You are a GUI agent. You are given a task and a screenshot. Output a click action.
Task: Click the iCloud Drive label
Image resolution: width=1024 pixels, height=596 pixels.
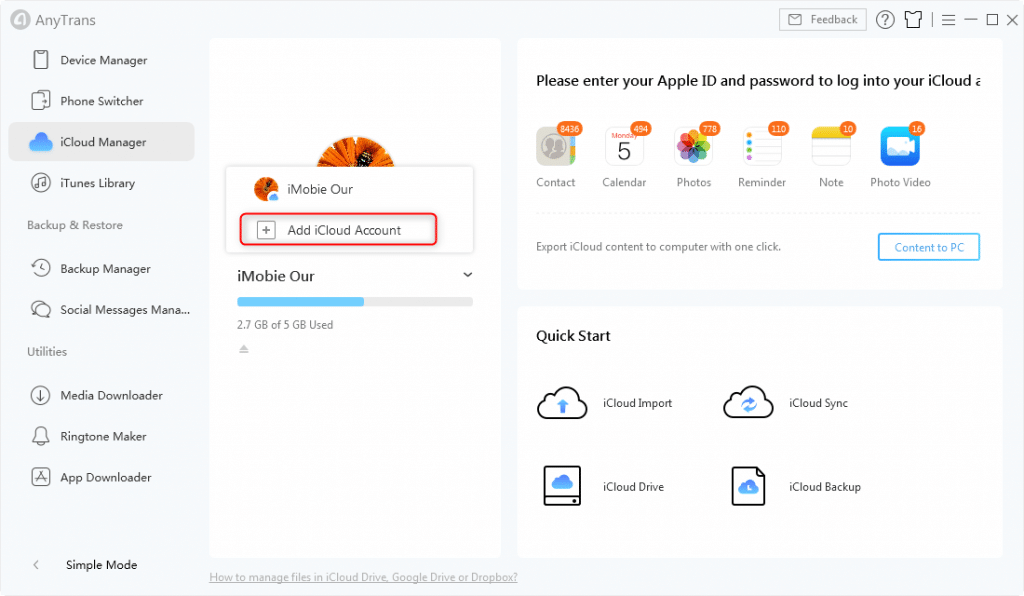pos(633,486)
